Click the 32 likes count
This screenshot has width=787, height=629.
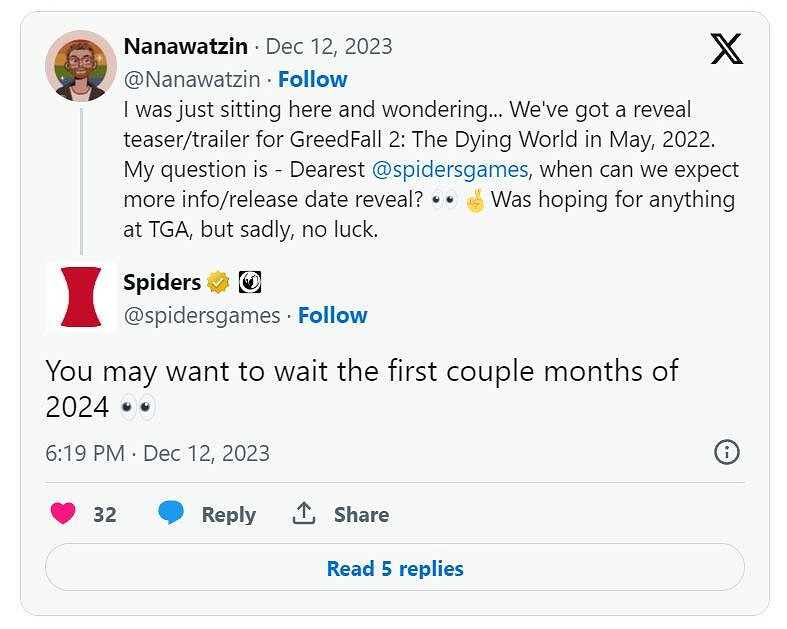[105, 514]
